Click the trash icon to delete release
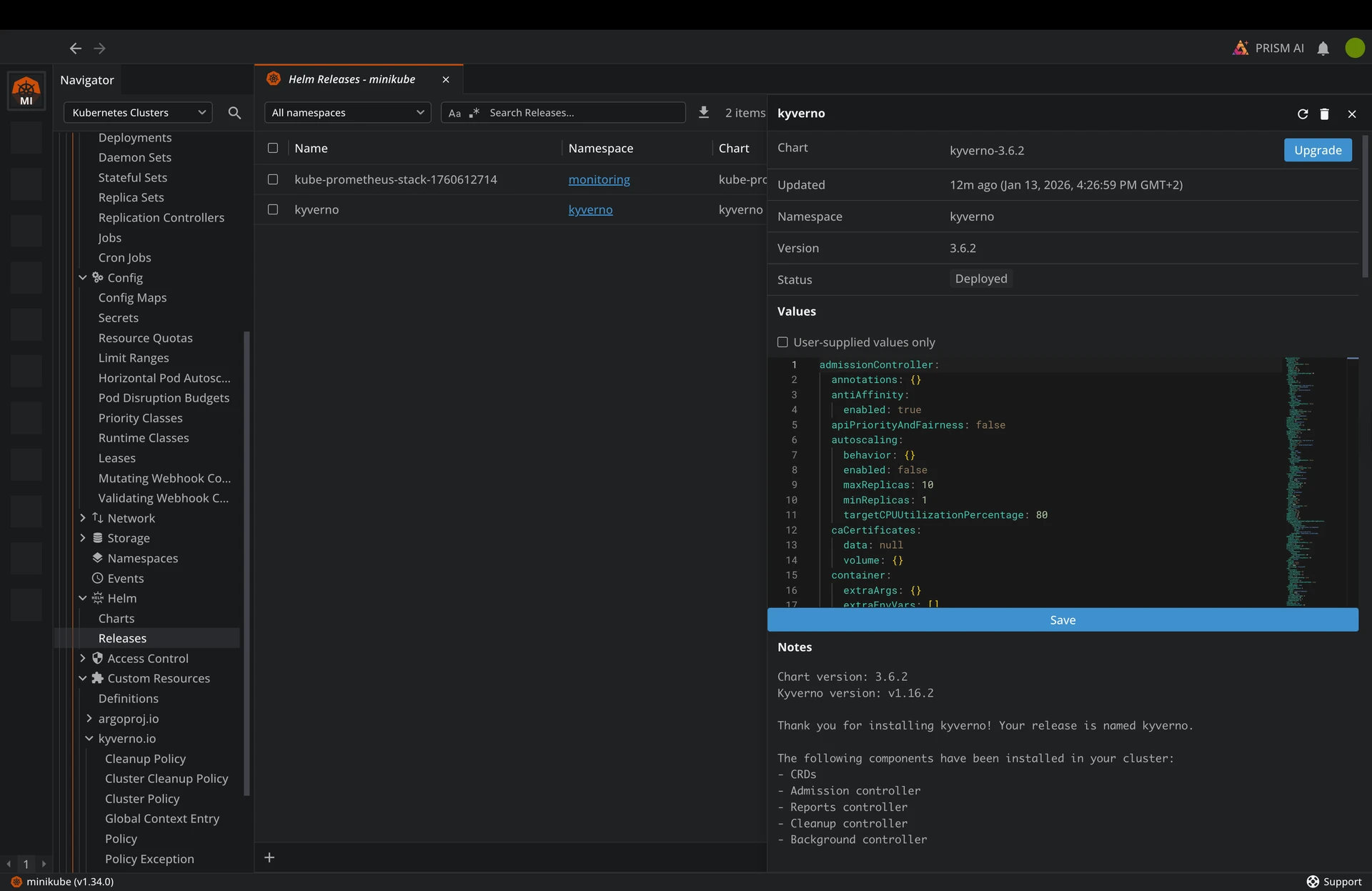Viewport: 1372px width, 891px height. click(1324, 114)
